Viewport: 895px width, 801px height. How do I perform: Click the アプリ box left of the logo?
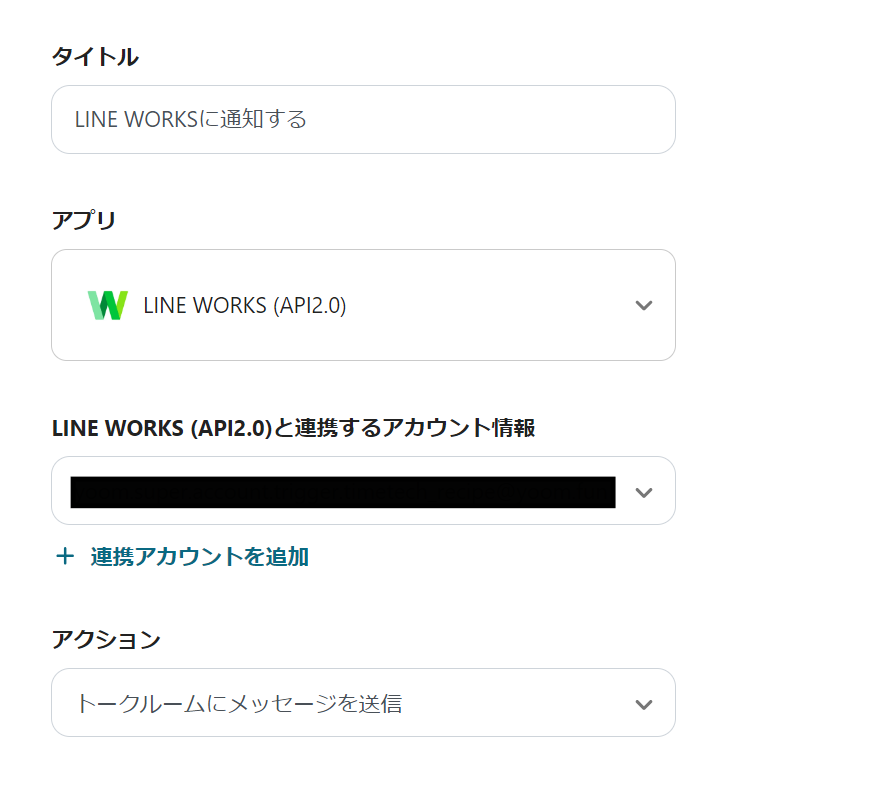click(x=68, y=305)
